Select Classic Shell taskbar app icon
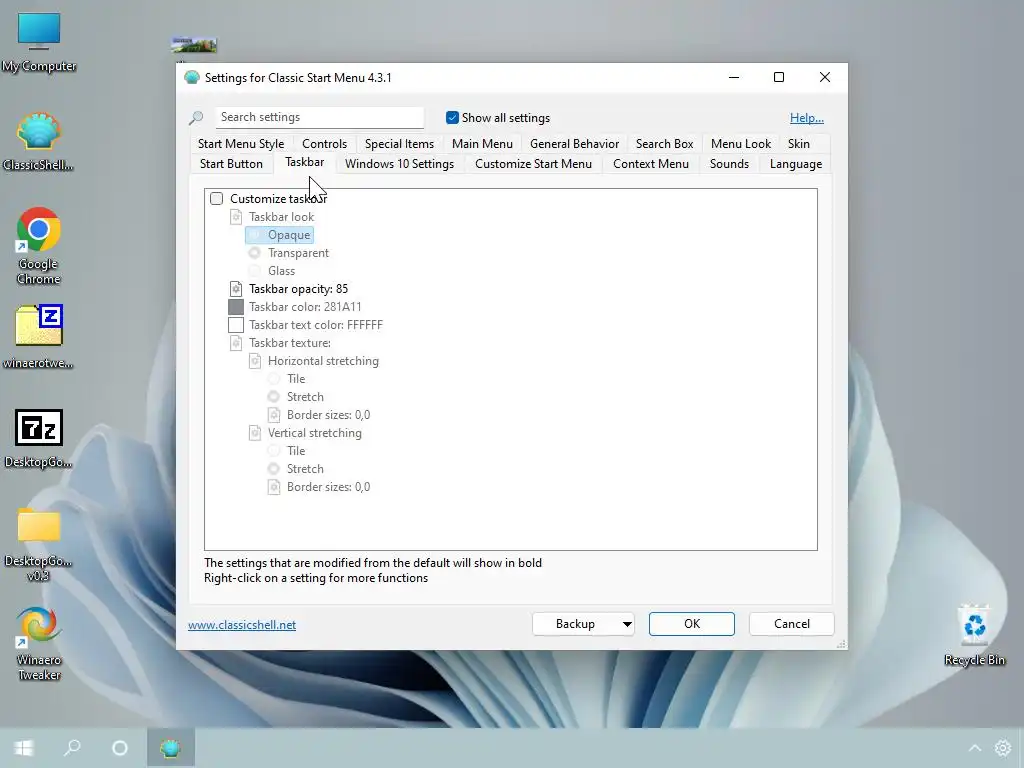This screenshot has height=768, width=1024. coord(170,748)
